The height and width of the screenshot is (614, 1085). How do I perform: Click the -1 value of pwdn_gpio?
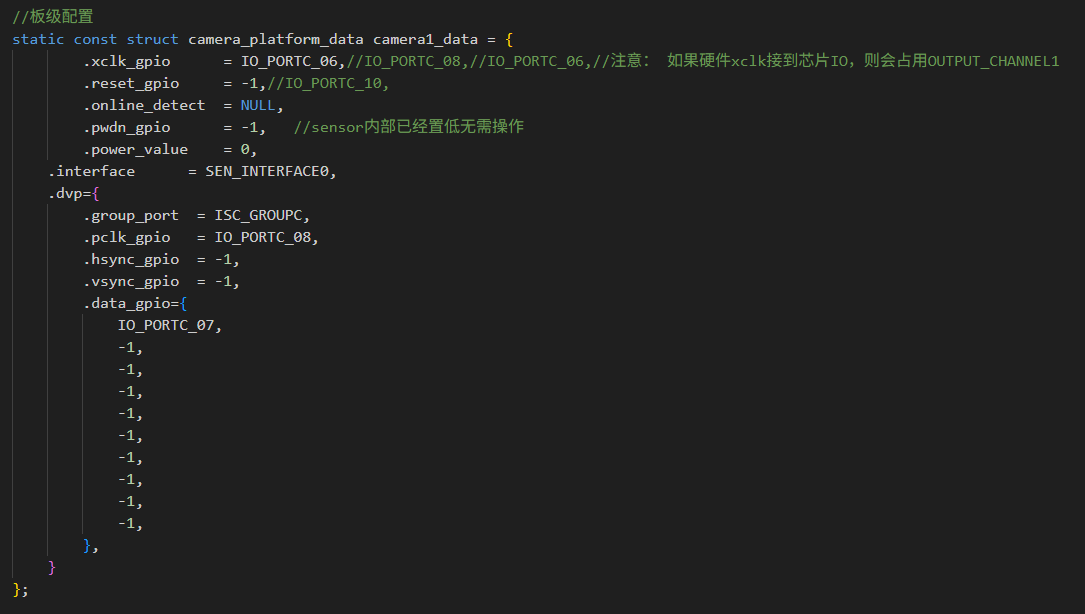pos(249,127)
